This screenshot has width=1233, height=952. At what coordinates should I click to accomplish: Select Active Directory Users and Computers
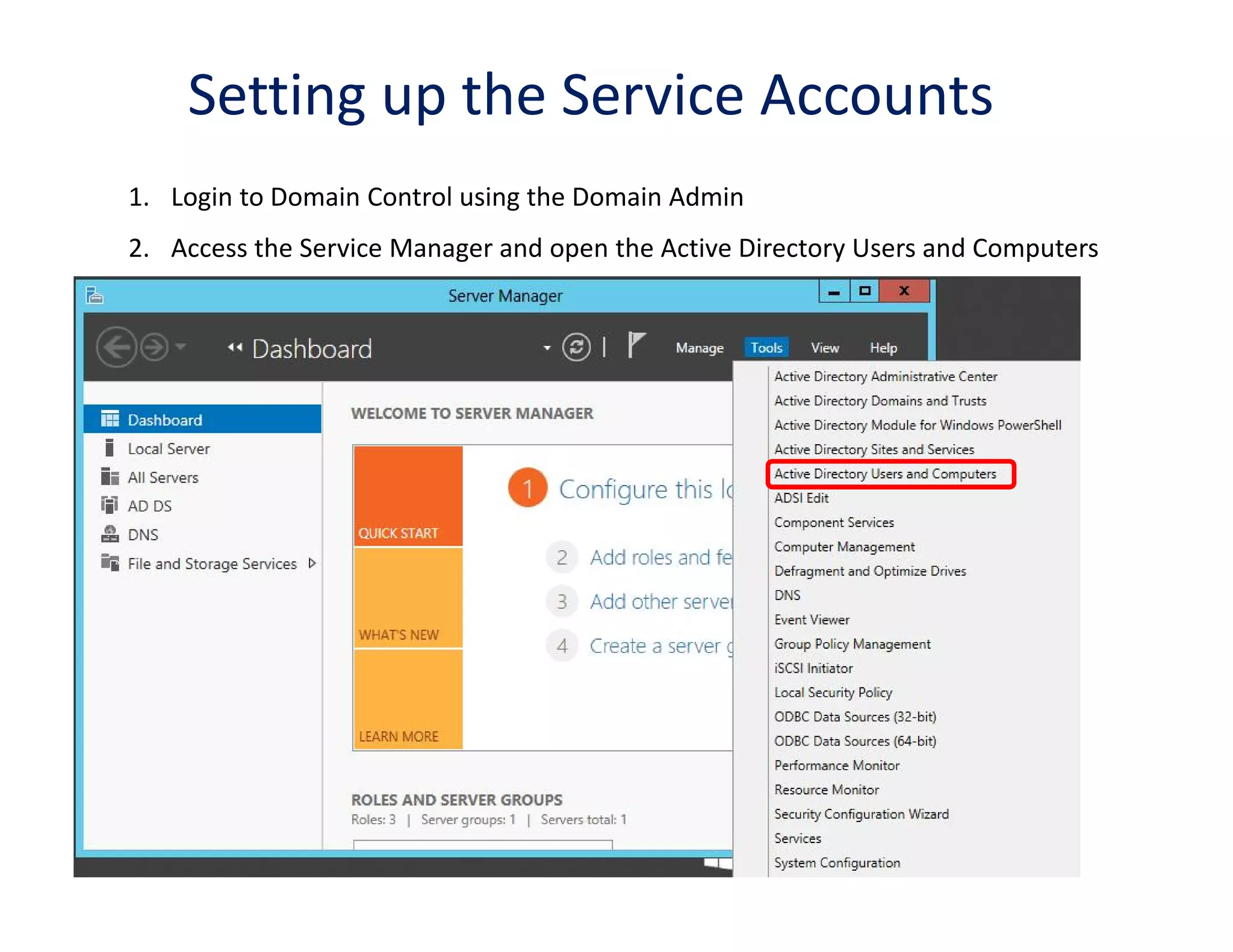click(x=885, y=474)
